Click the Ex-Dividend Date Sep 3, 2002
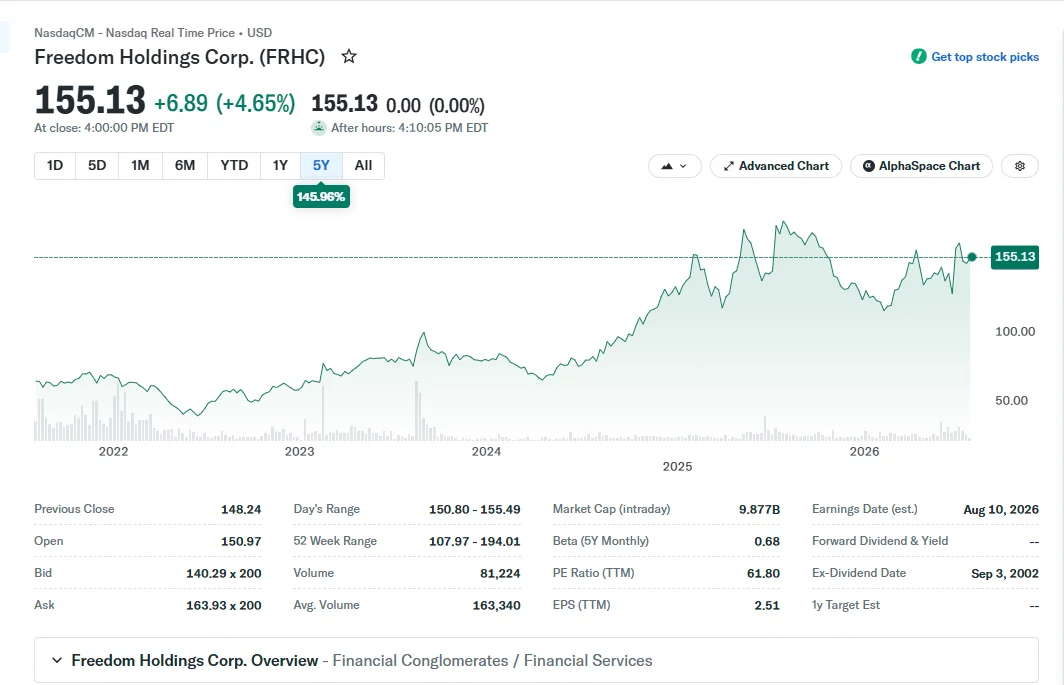The width and height of the screenshot is (1064, 685). 1005,573
